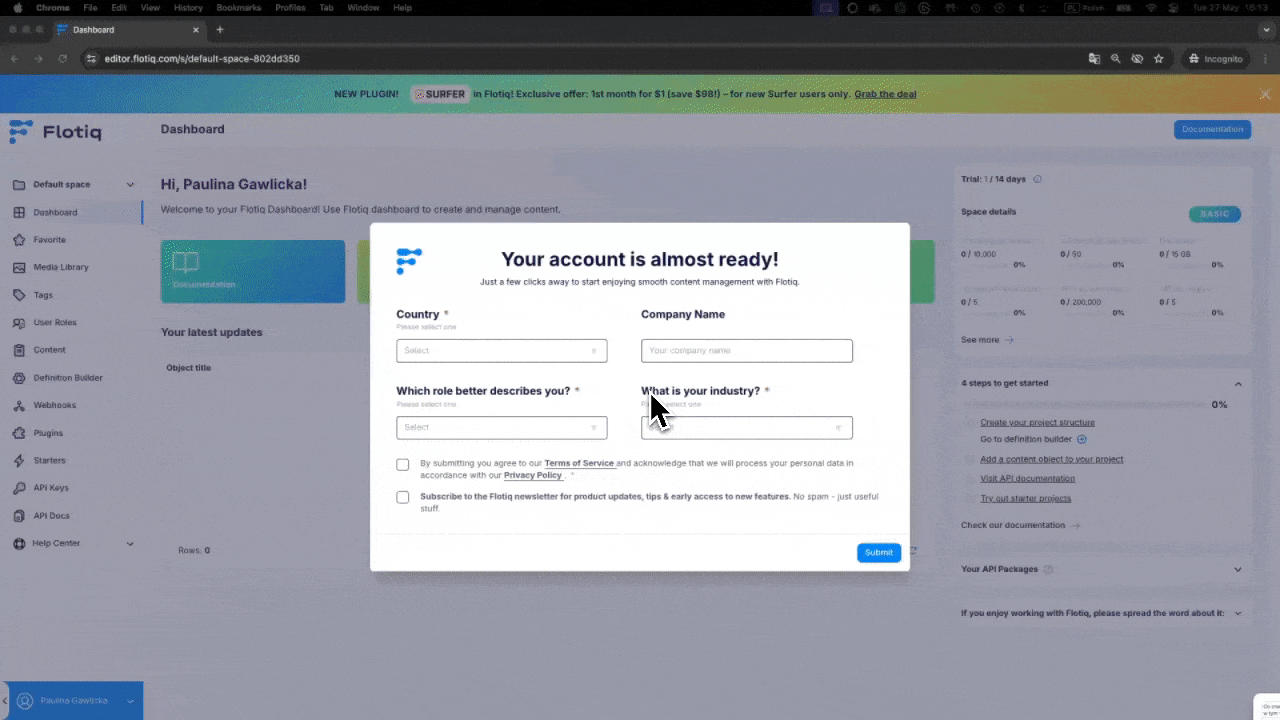Click the translate icon in the address bar
The width and height of the screenshot is (1280, 720).
coord(1095,59)
